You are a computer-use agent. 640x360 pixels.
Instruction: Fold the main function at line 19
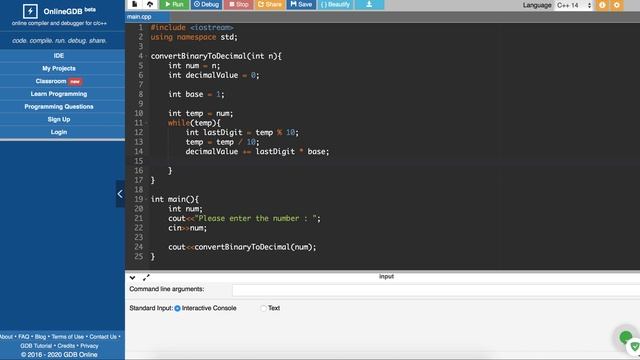point(146,199)
